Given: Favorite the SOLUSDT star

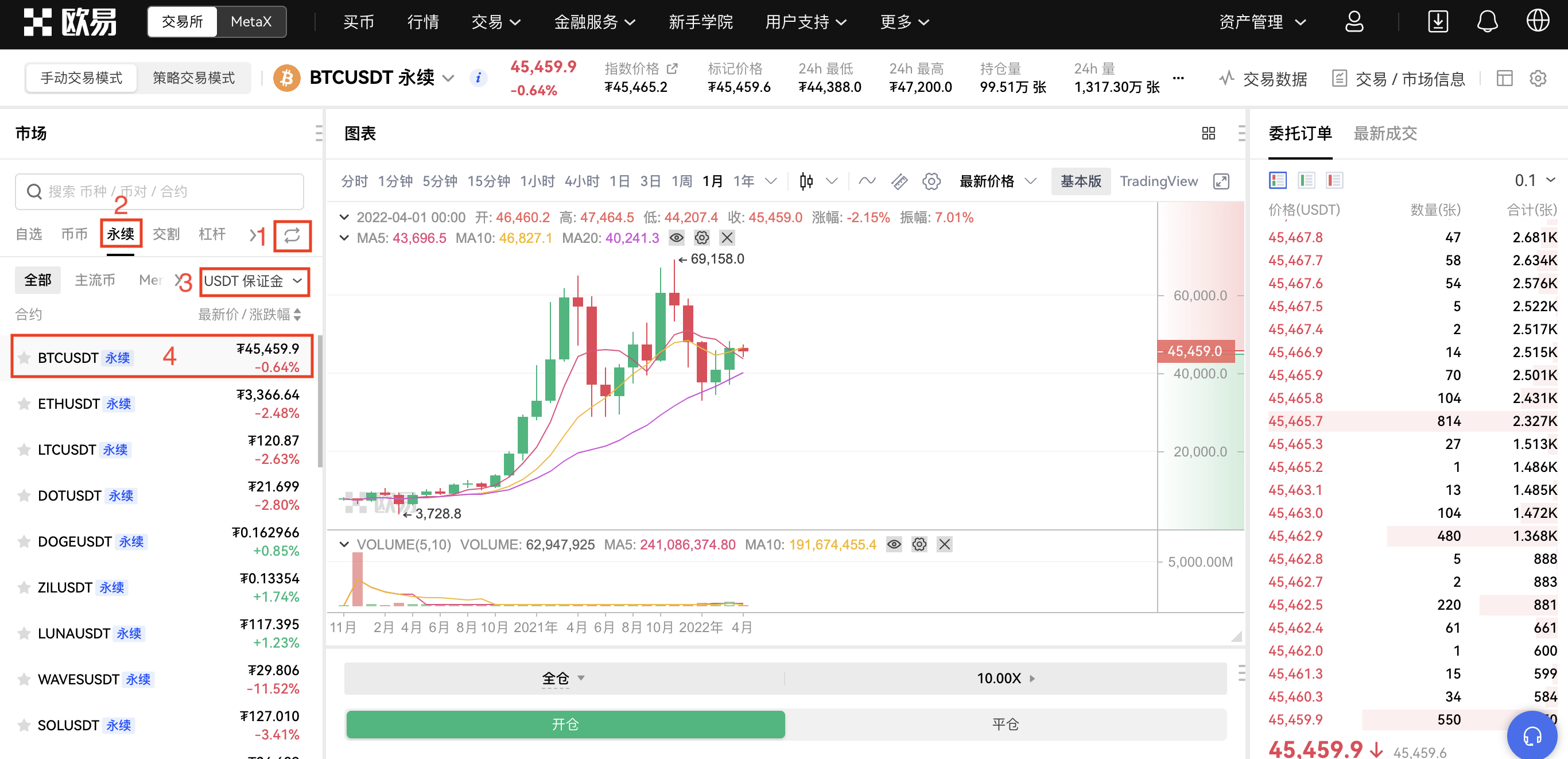Looking at the screenshot, I should point(24,725).
